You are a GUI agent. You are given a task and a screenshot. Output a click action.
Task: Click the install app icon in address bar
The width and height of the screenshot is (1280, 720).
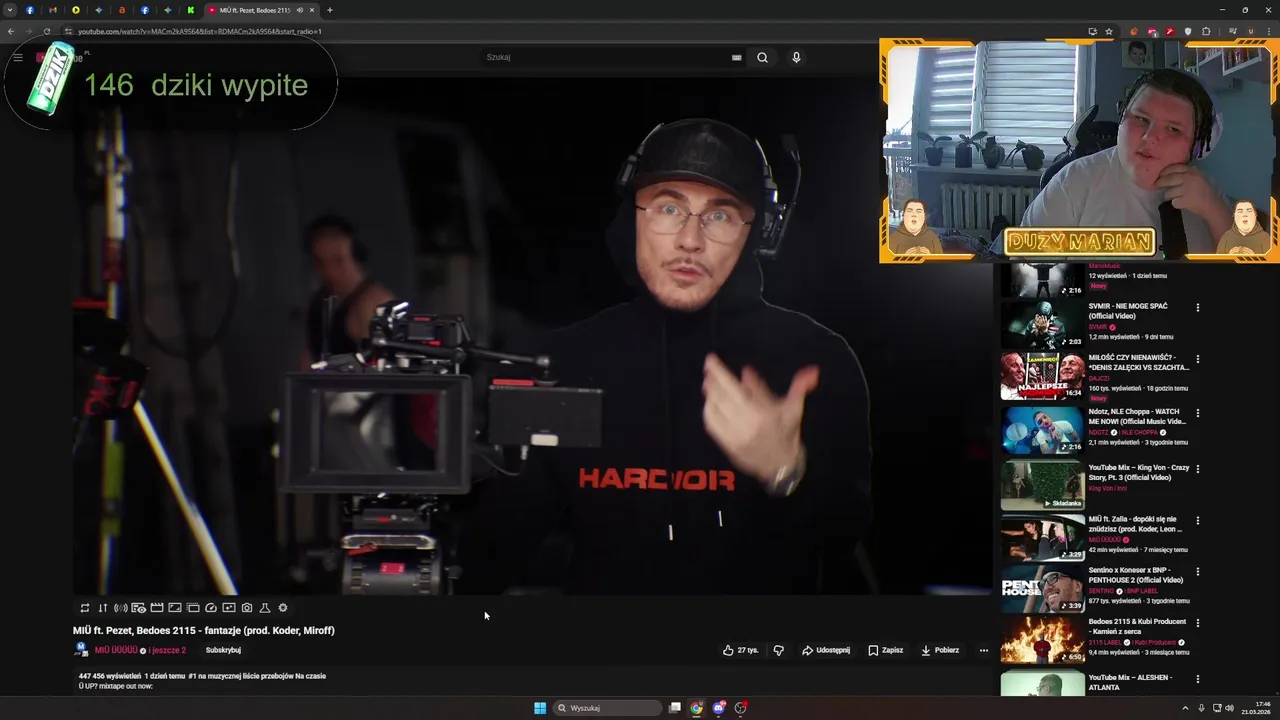click(1092, 31)
